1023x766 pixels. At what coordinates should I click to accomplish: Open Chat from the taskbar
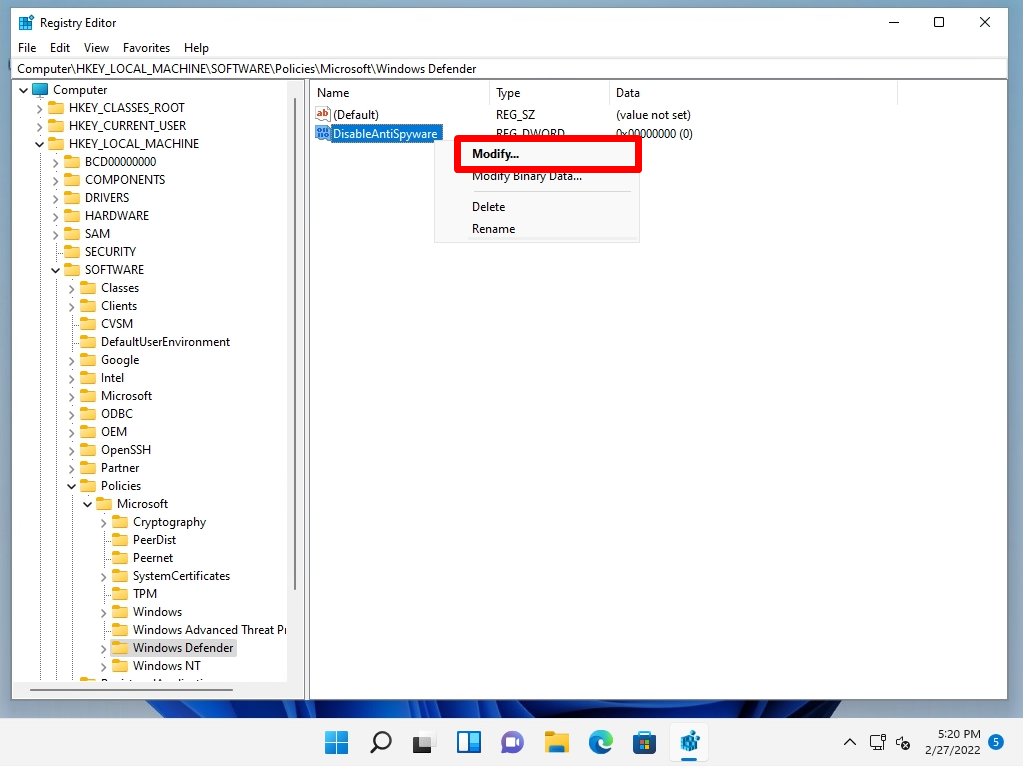click(512, 742)
